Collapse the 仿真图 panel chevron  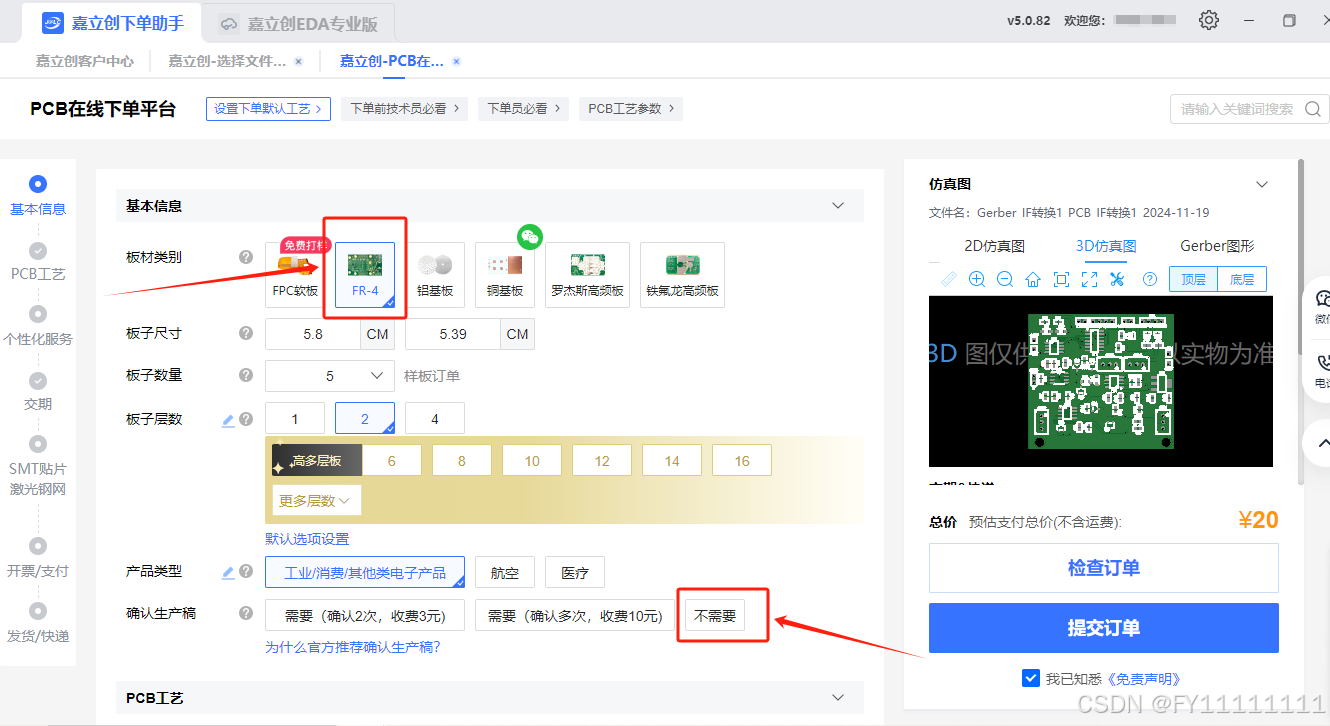tap(1262, 184)
